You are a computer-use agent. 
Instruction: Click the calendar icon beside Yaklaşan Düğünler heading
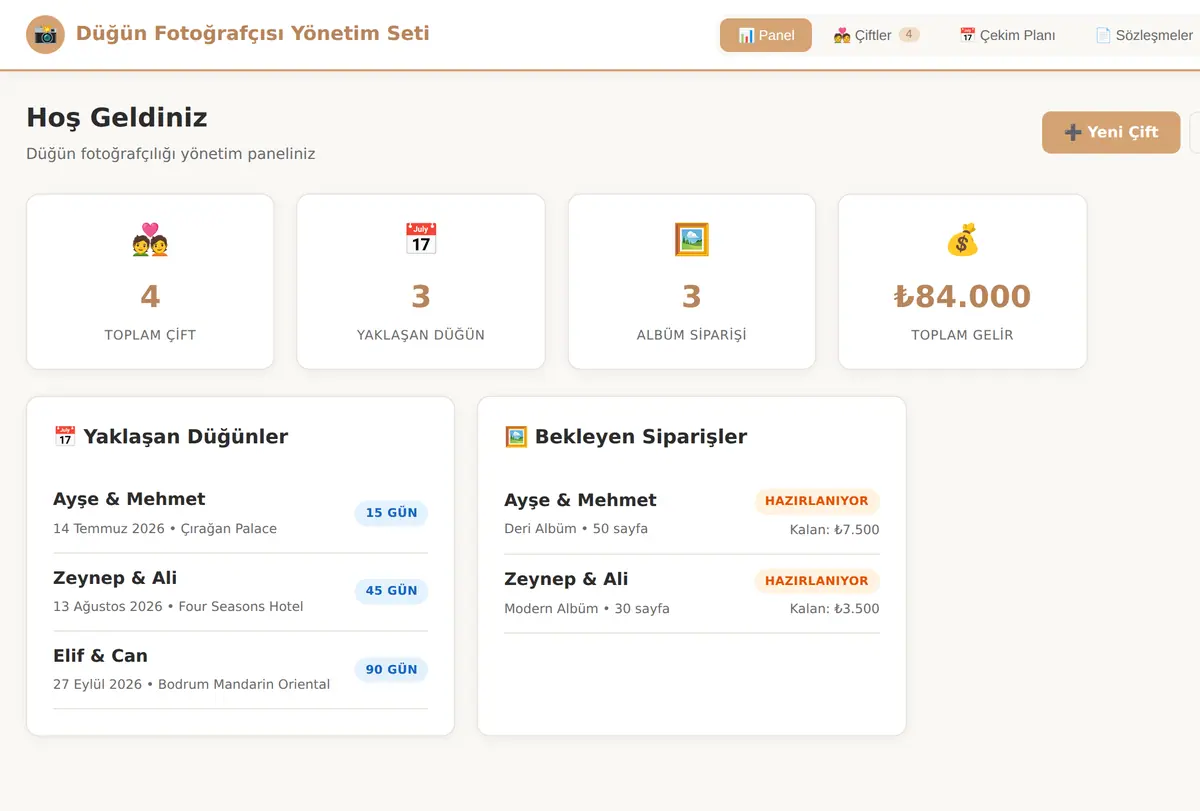[65, 437]
